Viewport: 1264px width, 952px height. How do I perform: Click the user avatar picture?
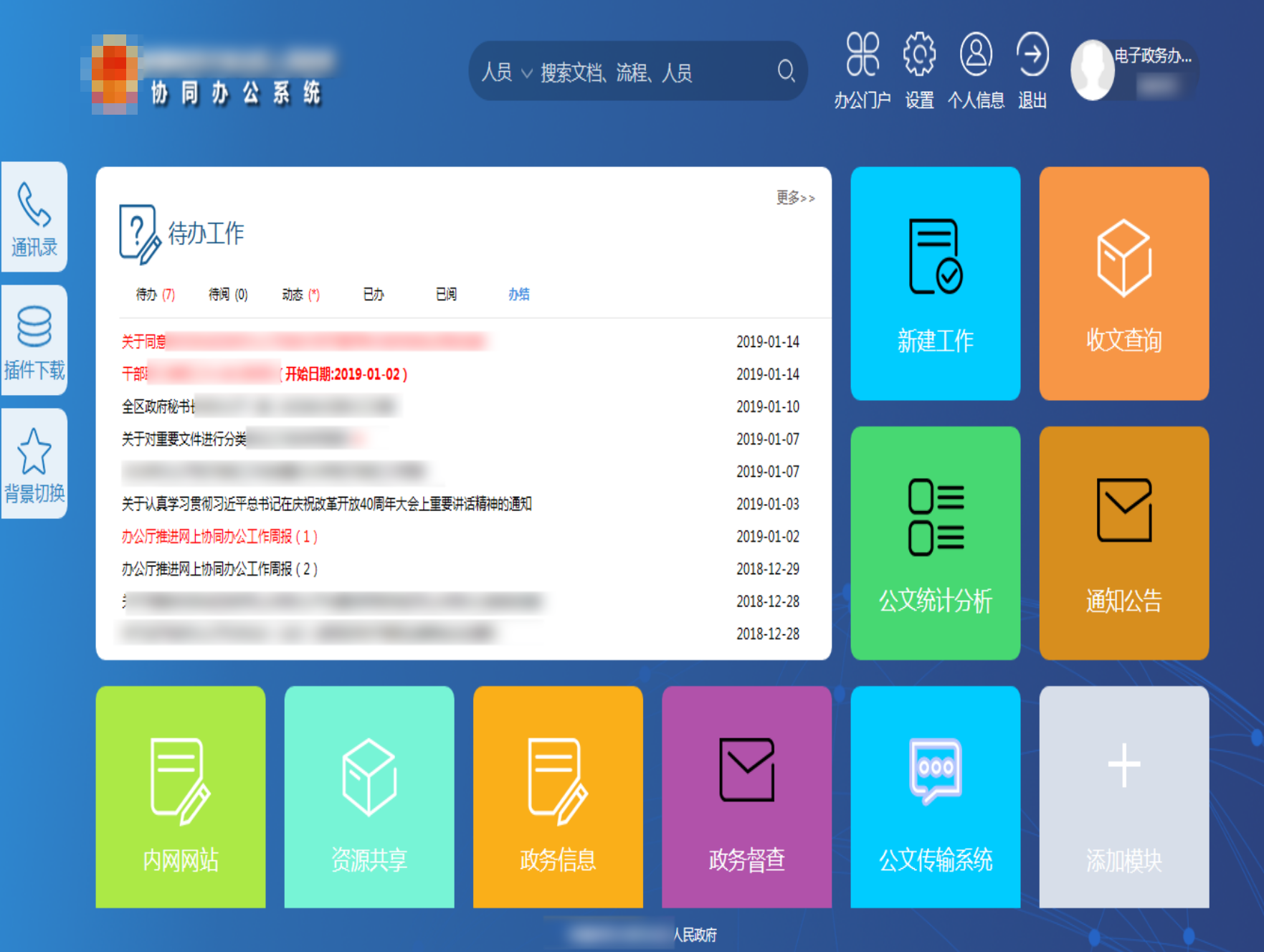(1092, 70)
